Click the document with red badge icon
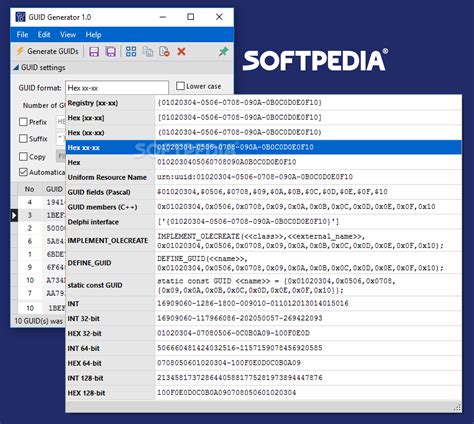 [x=164, y=51]
